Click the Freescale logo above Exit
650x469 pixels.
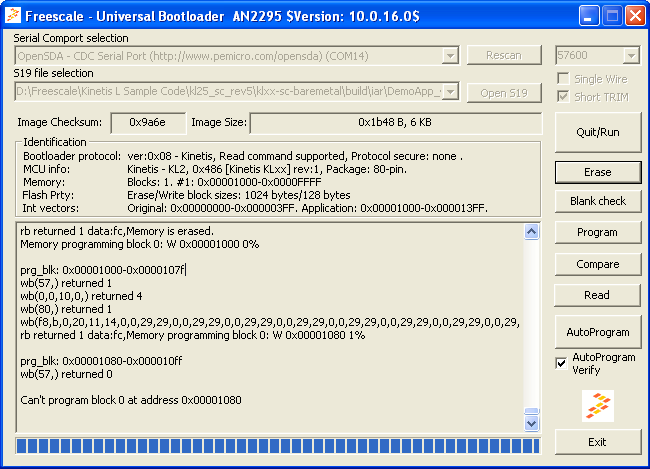[598, 406]
